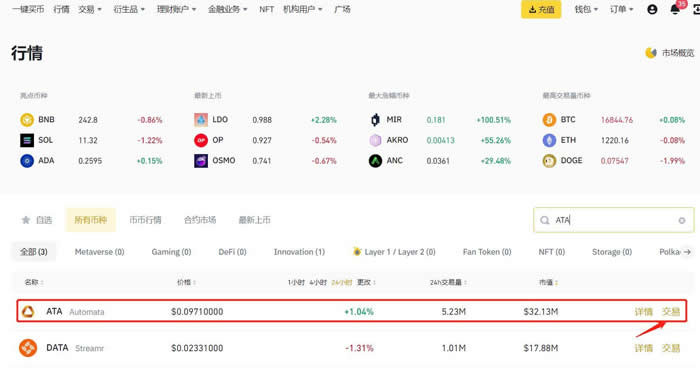Expand the 金融业务 dropdown menu
700x371 pixels.
[x=227, y=9]
